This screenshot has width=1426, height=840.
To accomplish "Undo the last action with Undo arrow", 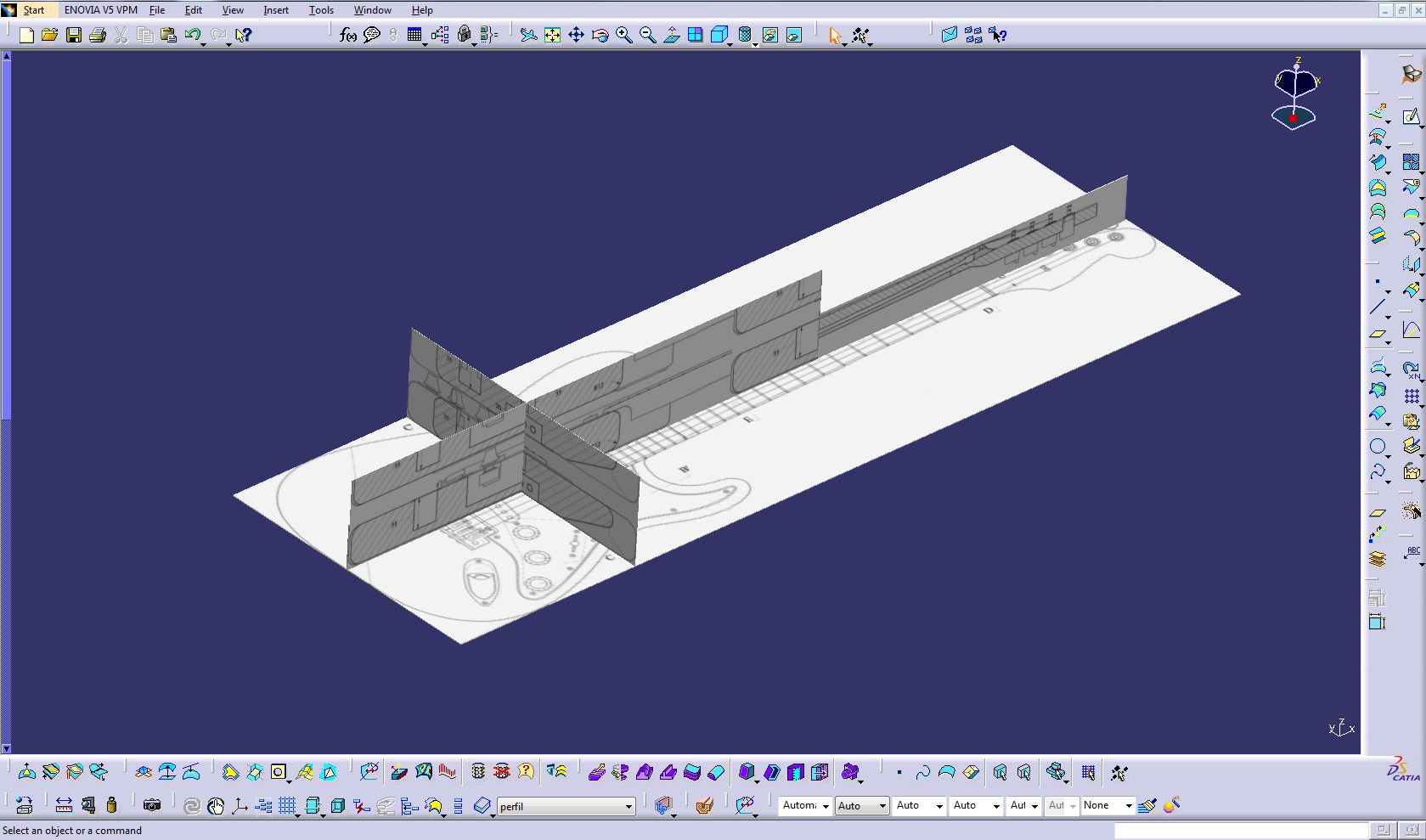I will 192,35.
